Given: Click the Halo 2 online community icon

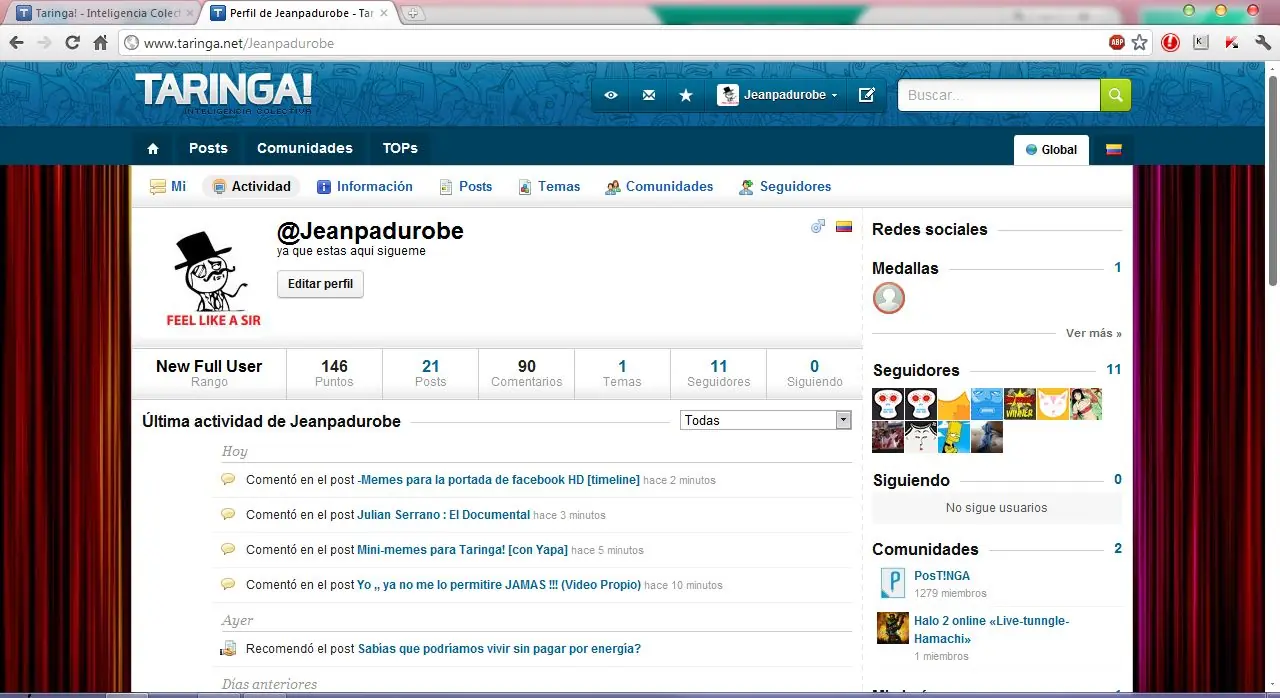Looking at the screenshot, I should point(893,628).
